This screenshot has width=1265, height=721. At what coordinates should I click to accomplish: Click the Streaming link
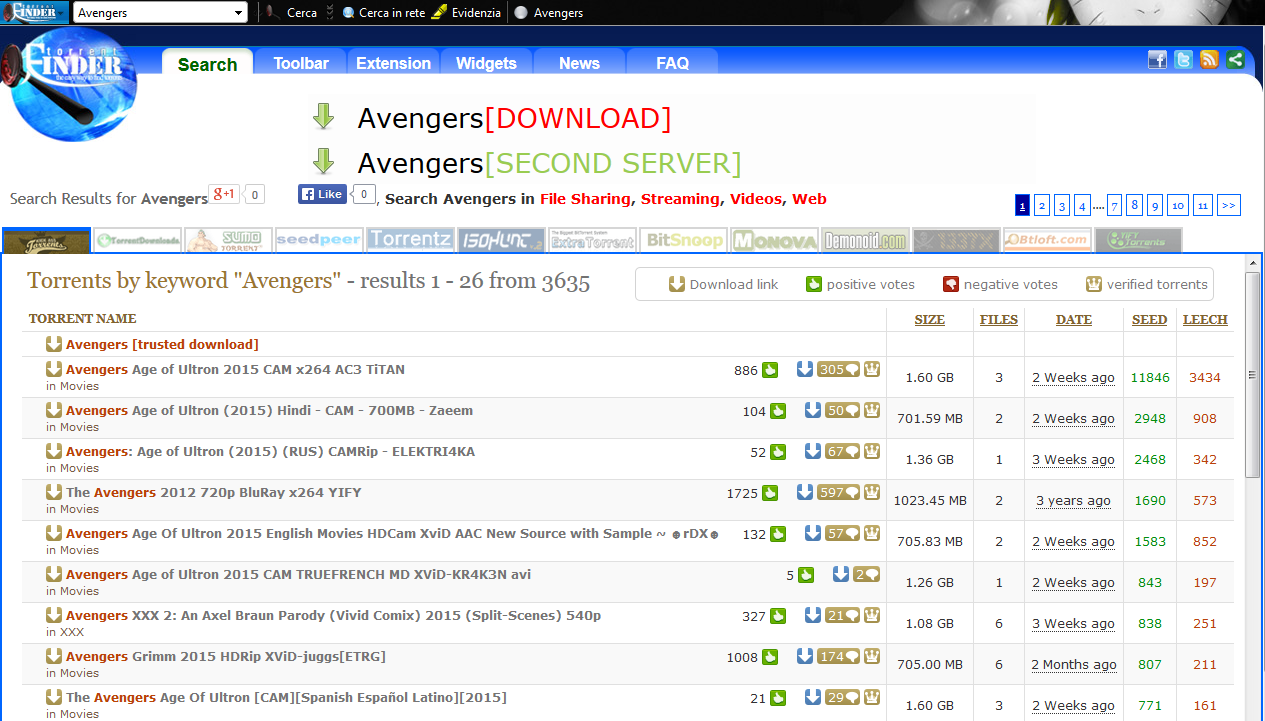pos(680,199)
